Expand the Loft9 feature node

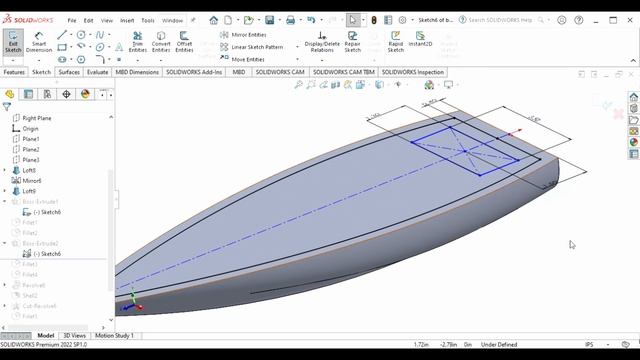pos(5,191)
